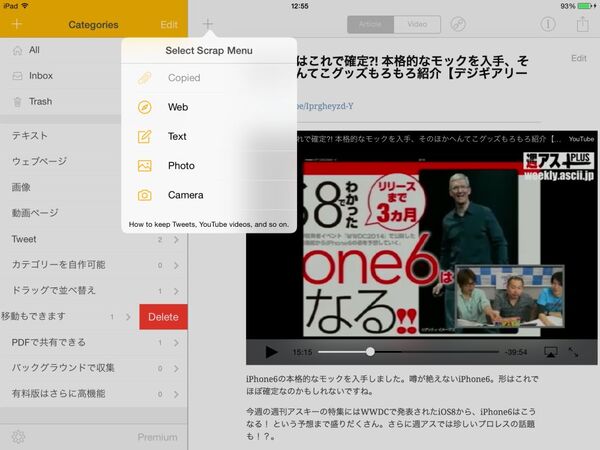Tap the Premium button
This screenshot has width=600, height=450.
[x=157, y=437]
